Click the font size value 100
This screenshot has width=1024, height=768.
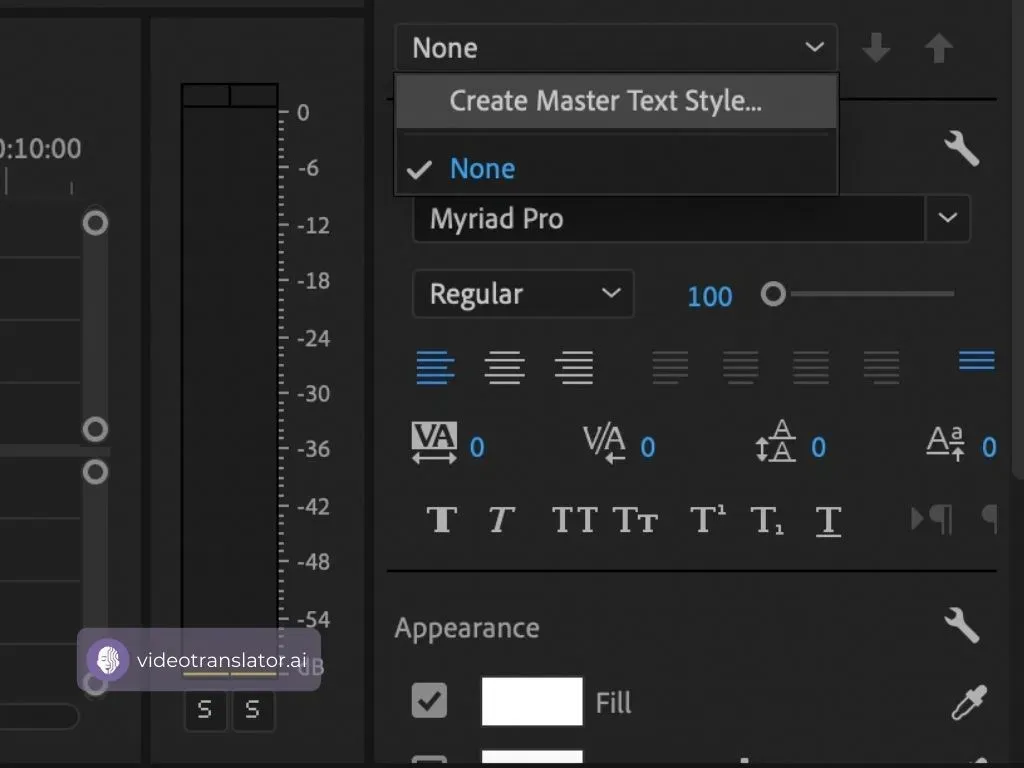point(710,296)
